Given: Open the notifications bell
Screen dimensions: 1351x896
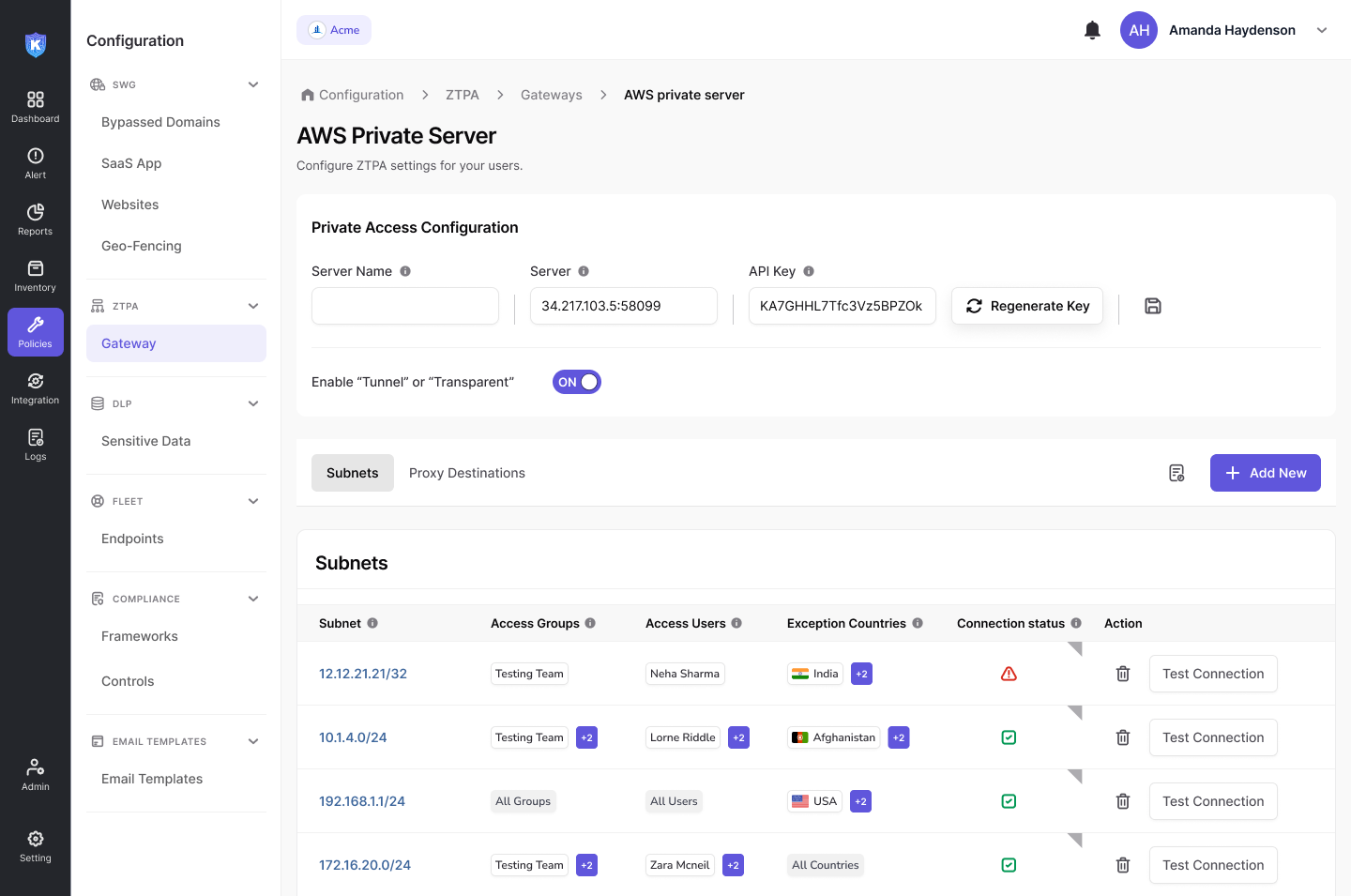Looking at the screenshot, I should pyautogui.click(x=1092, y=30).
